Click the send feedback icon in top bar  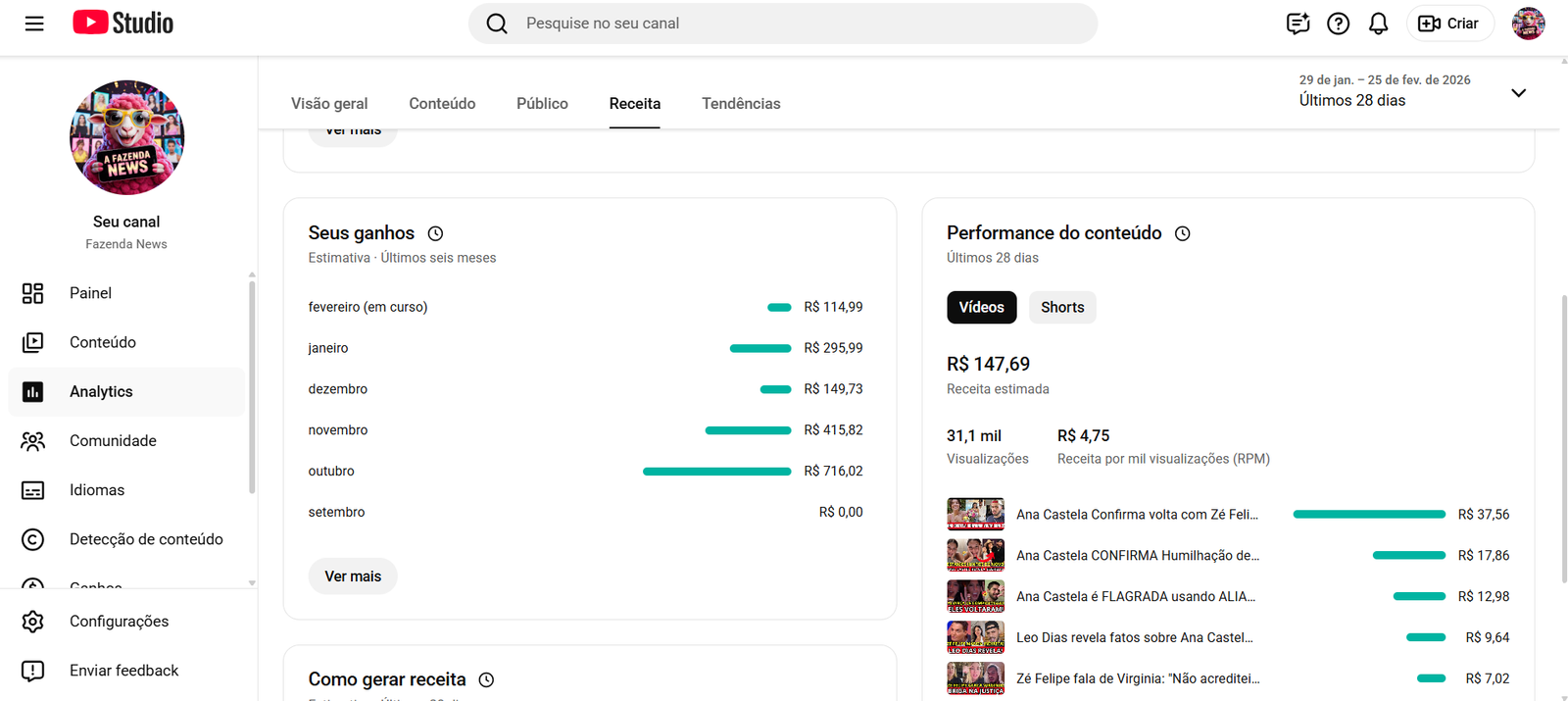tap(1298, 24)
